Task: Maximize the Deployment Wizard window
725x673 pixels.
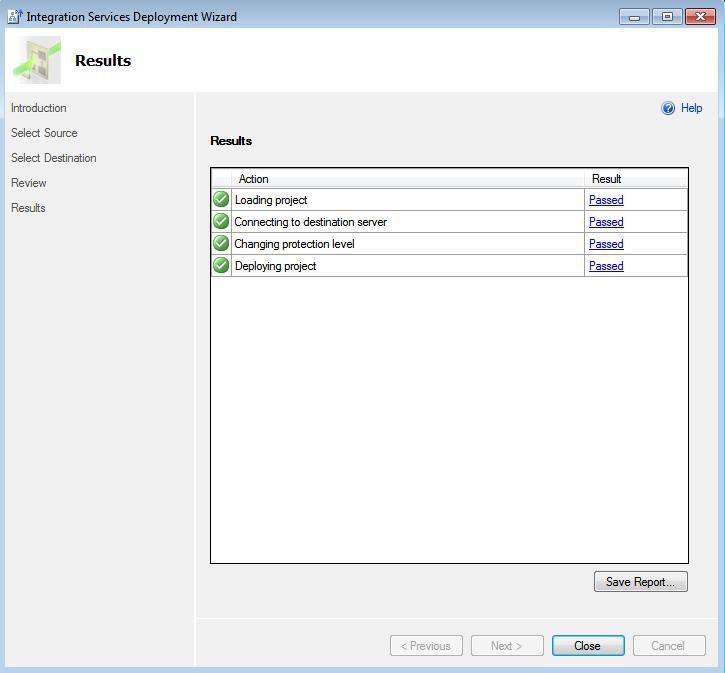Action: tap(668, 17)
